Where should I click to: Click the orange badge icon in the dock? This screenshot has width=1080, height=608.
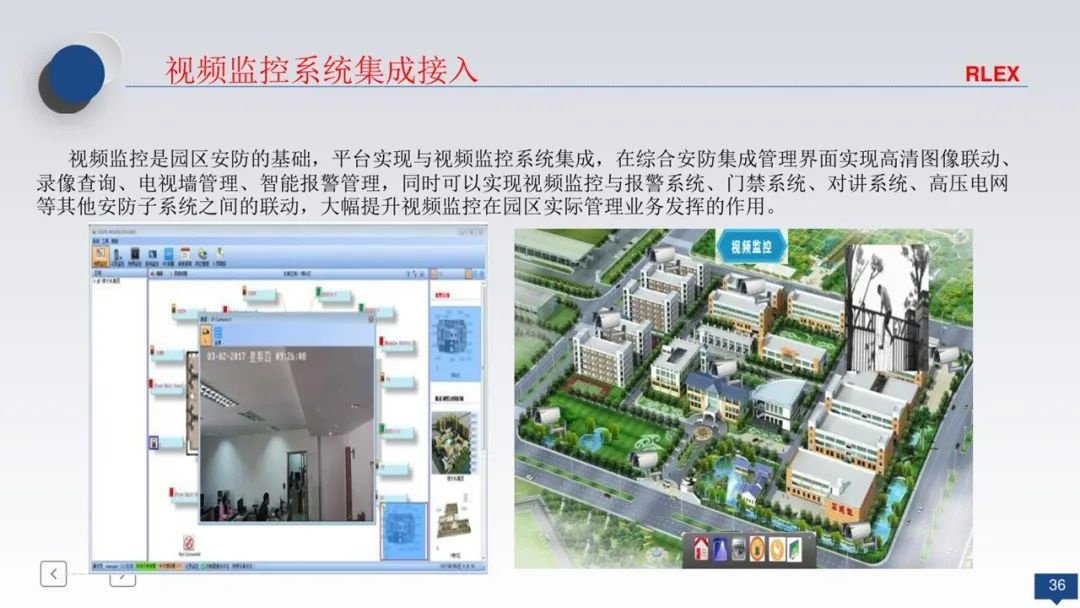click(757, 548)
